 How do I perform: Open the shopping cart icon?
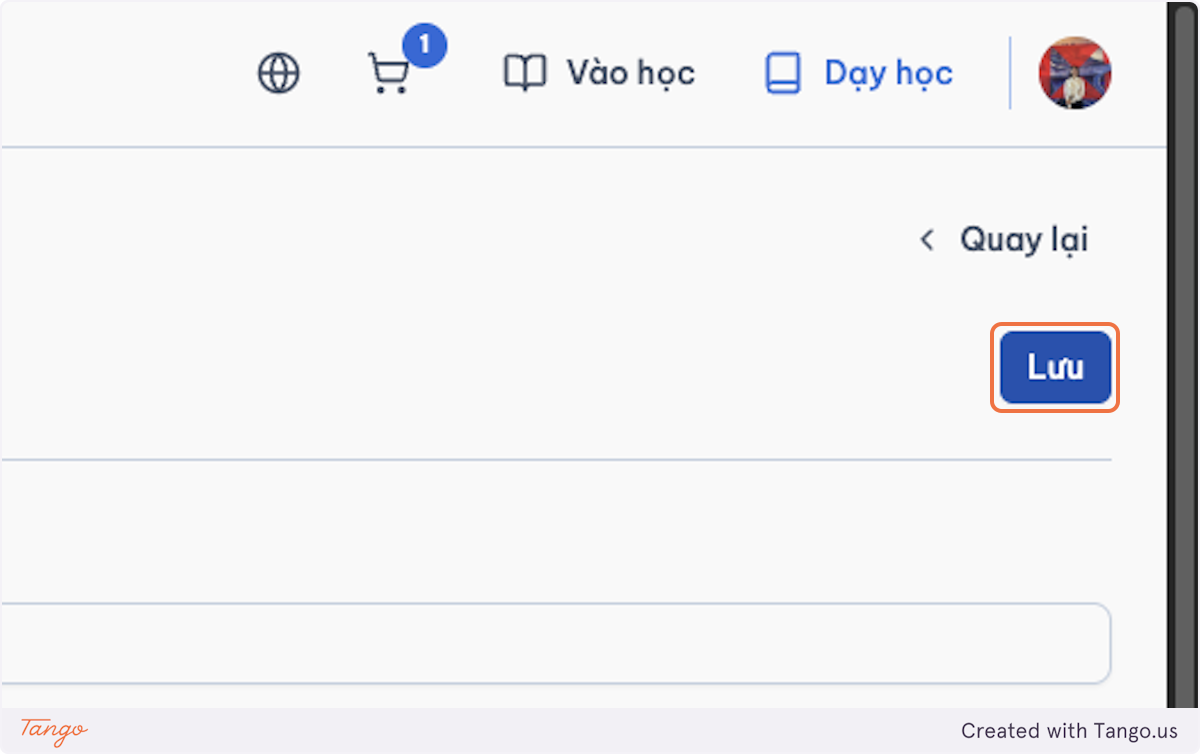point(388,74)
